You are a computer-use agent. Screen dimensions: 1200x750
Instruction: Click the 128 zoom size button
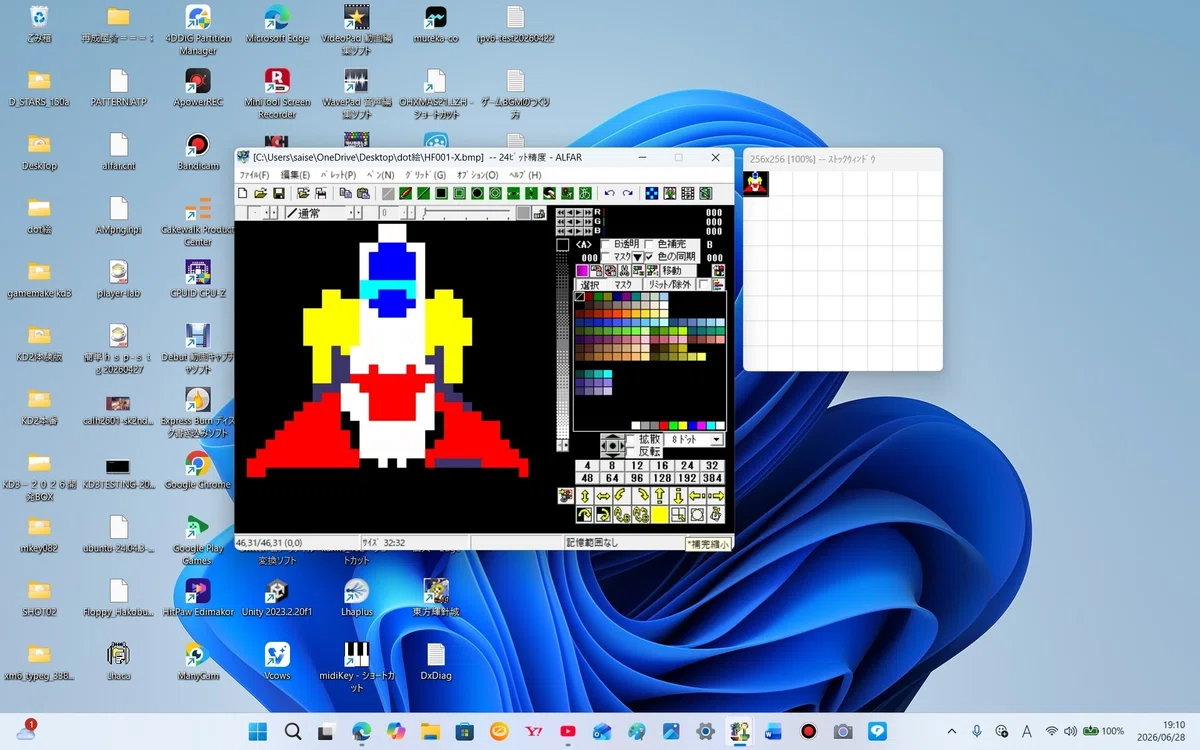[662, 478]
